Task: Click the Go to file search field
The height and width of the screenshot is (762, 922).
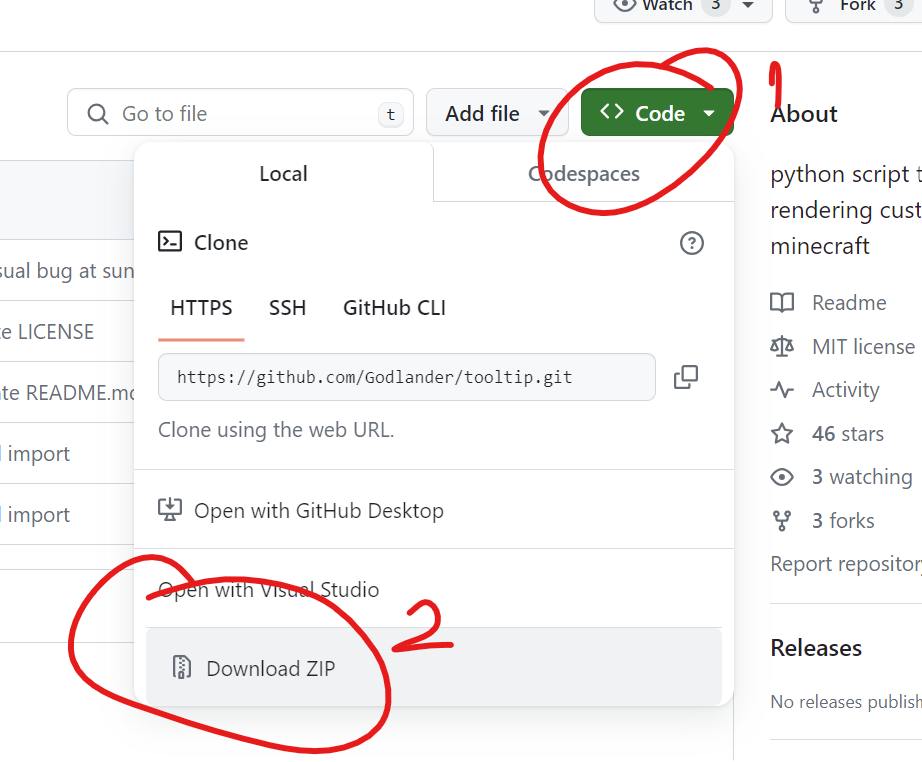Action: pos(240,113)
